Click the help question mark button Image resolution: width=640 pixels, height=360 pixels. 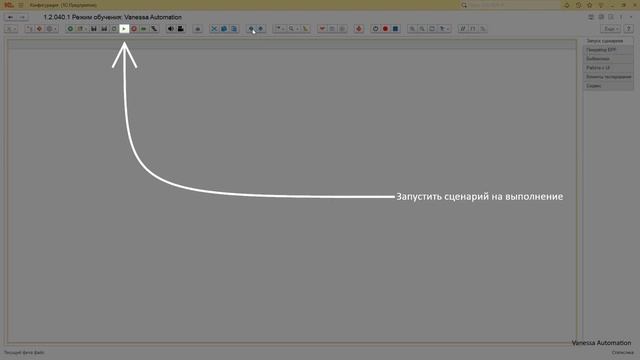pos(629,29)
